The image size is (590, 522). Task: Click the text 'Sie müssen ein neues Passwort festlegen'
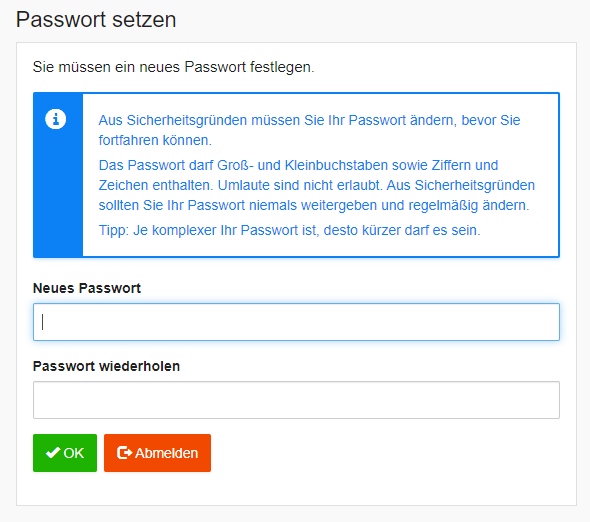[173, 67]
